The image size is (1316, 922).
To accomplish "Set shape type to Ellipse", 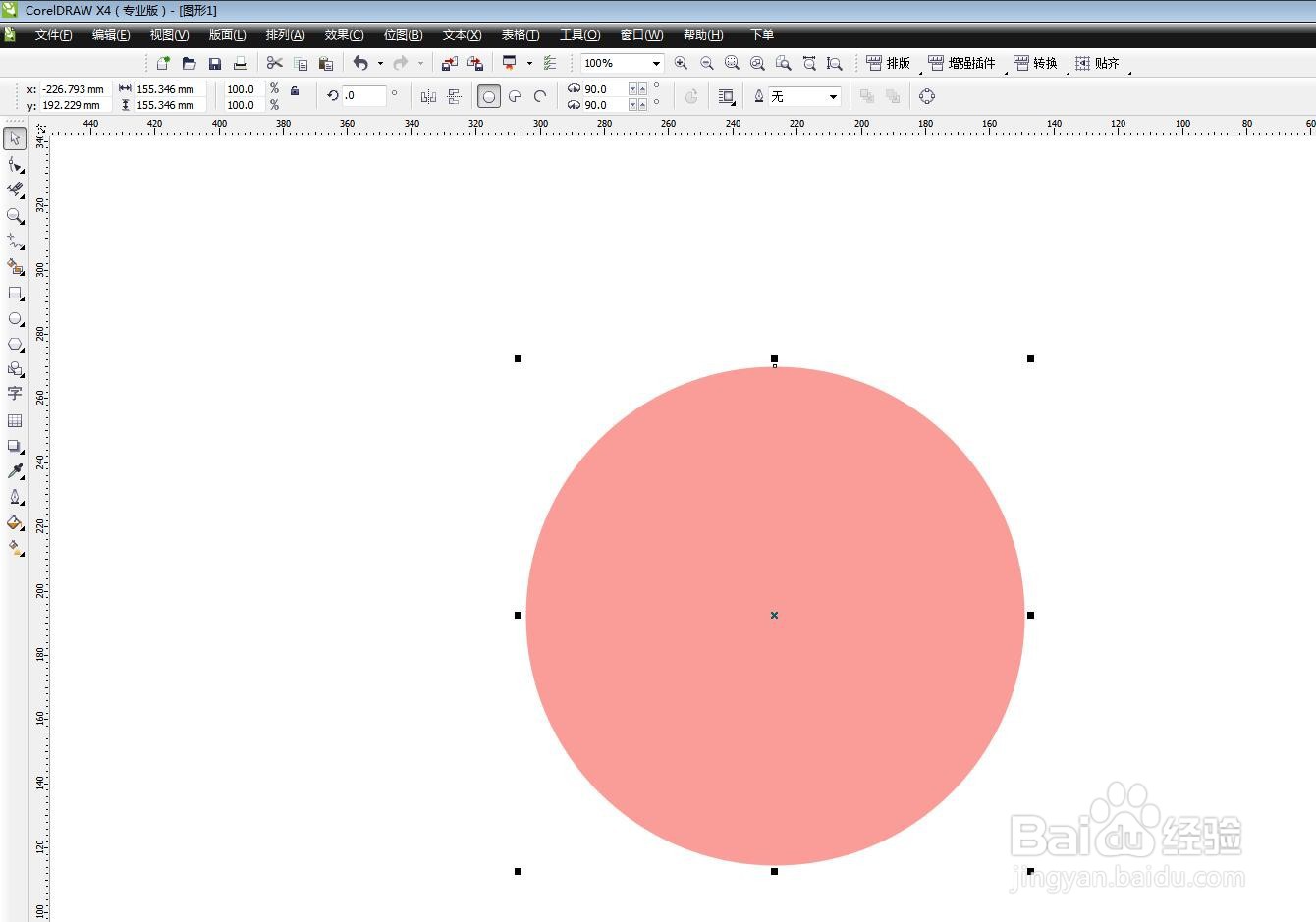I will tap(489, 96).
